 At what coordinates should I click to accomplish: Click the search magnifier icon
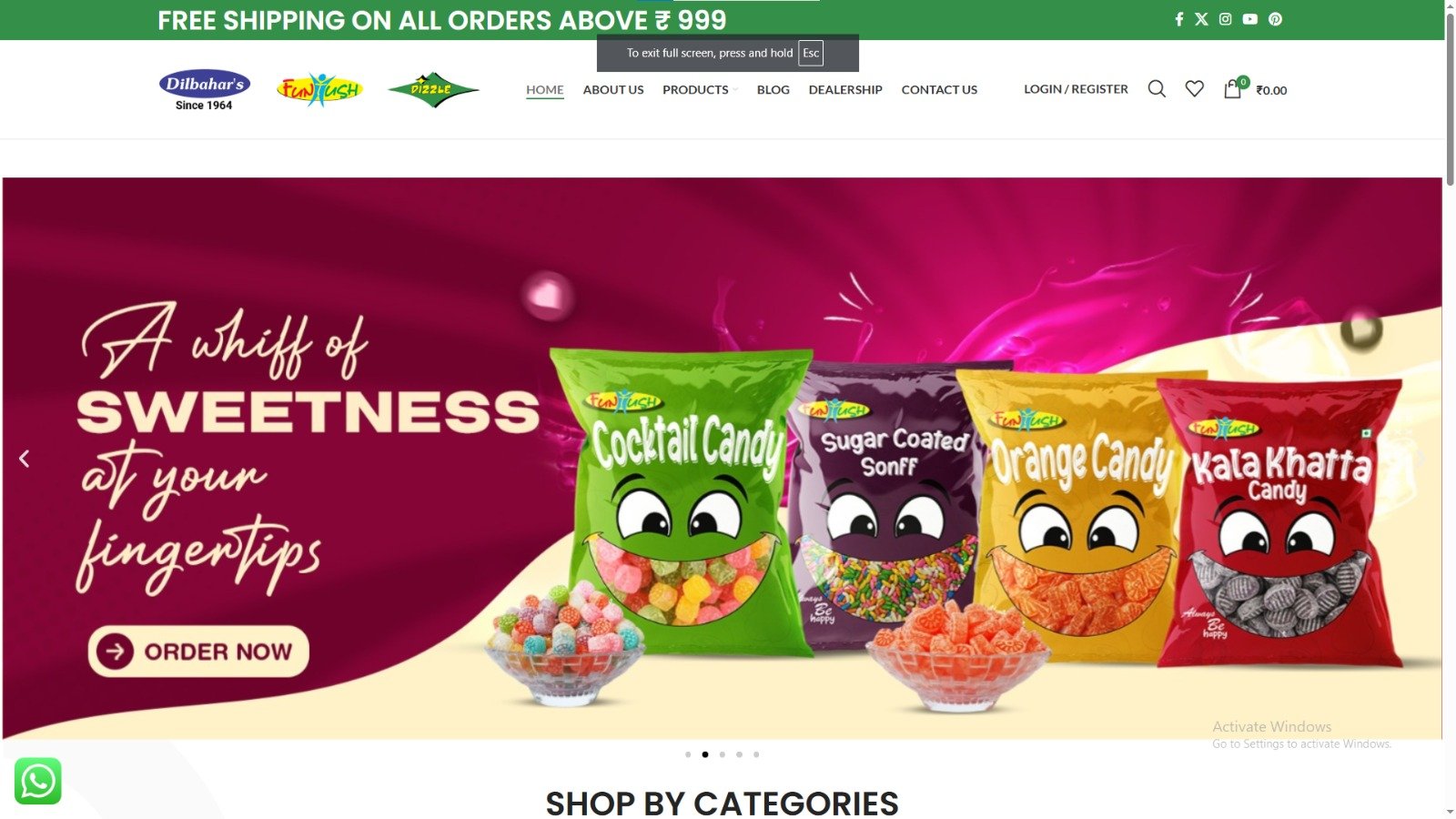pos(1157,89)
